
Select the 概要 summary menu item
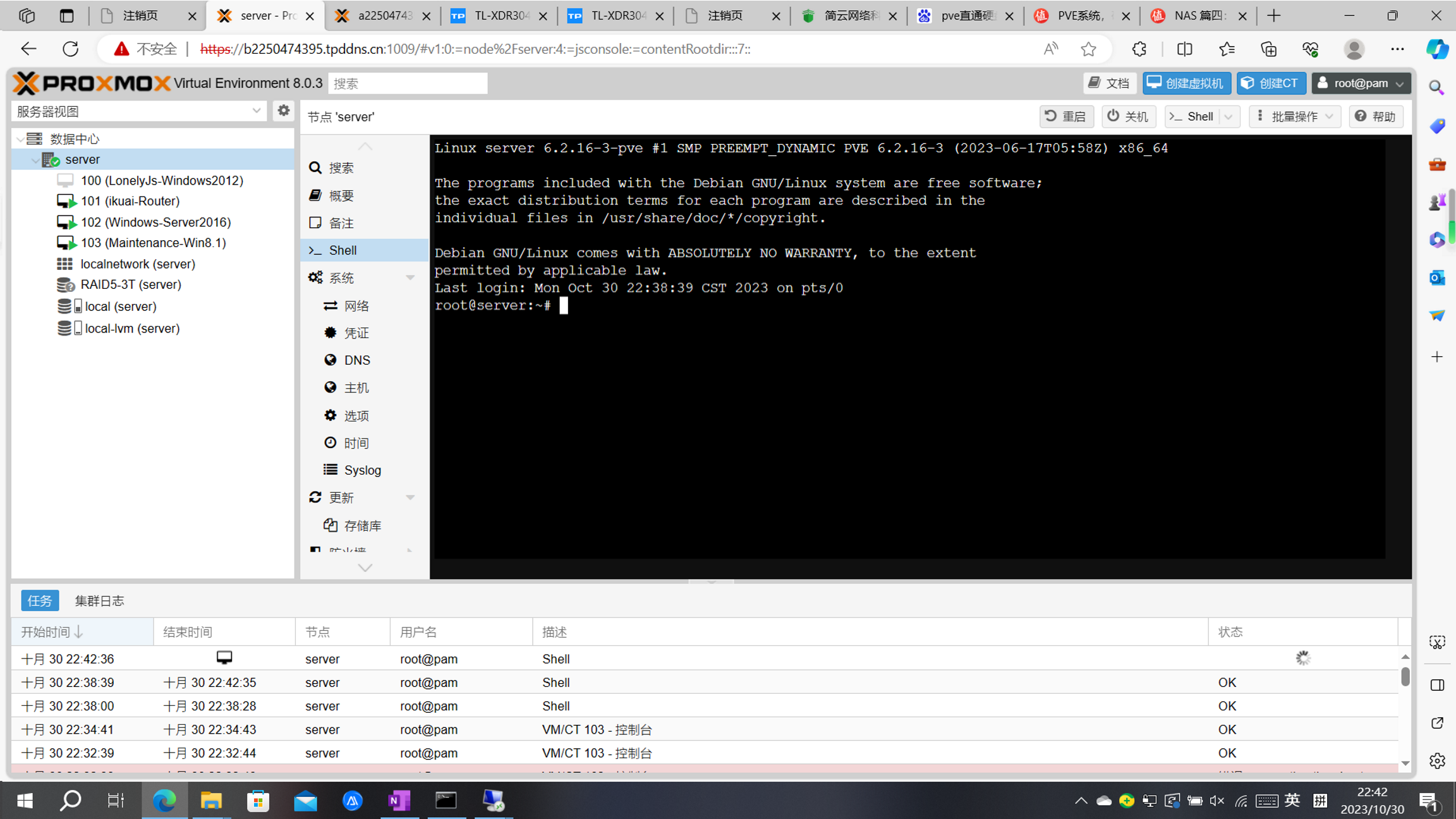pyautogui.click(x=341, y=196)
